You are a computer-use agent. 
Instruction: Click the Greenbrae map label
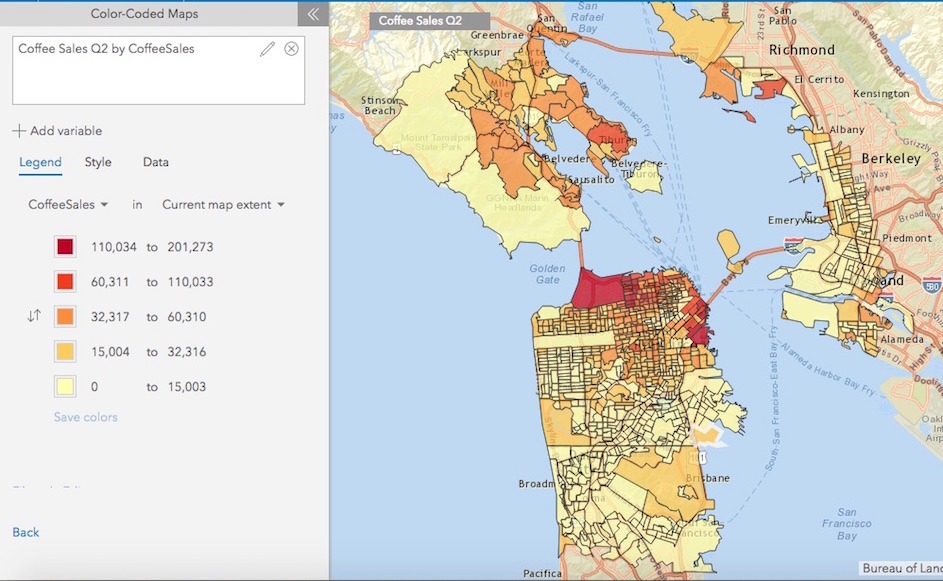(497, 35)
